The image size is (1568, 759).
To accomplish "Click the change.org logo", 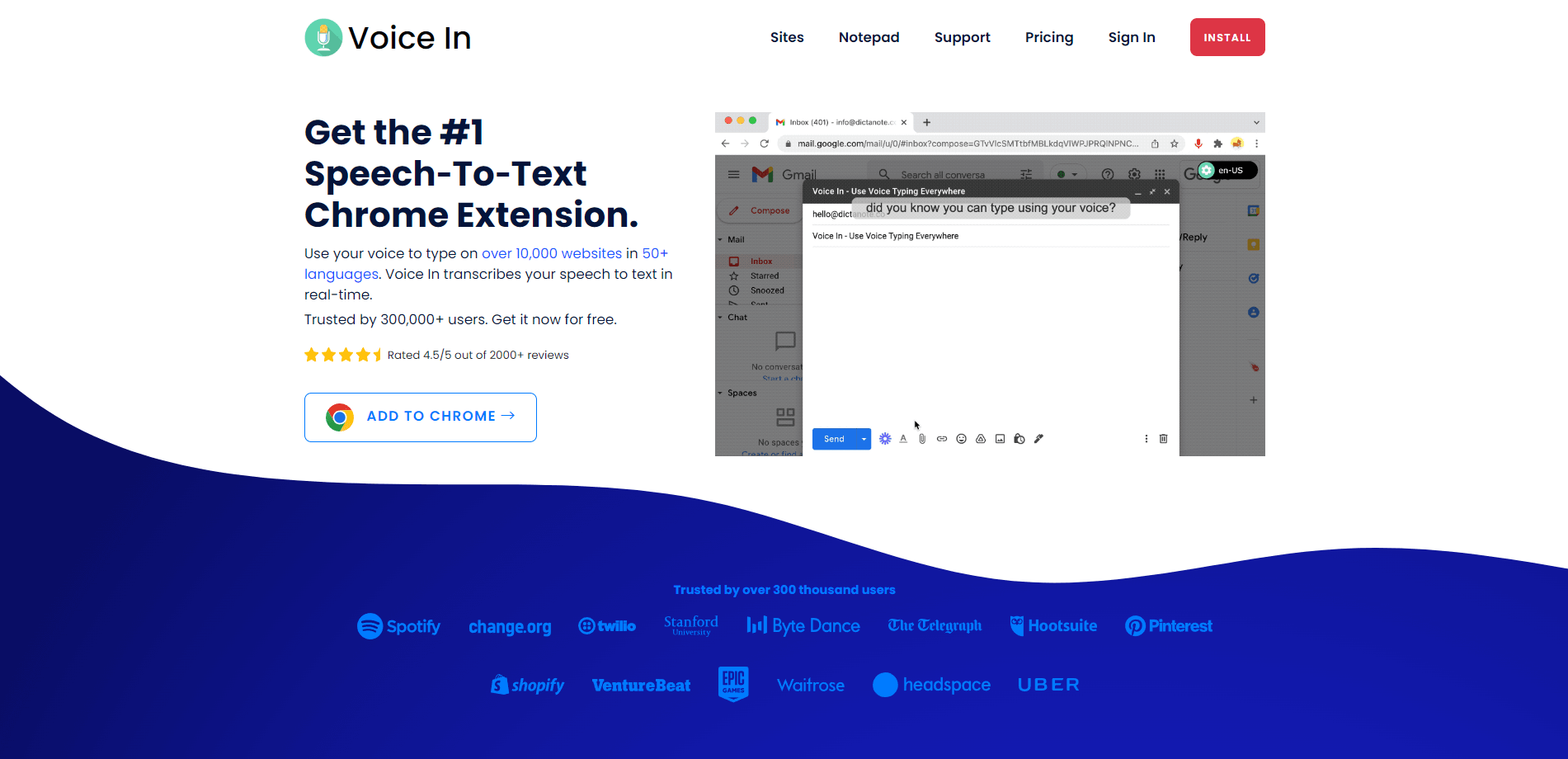I will 510,627.
